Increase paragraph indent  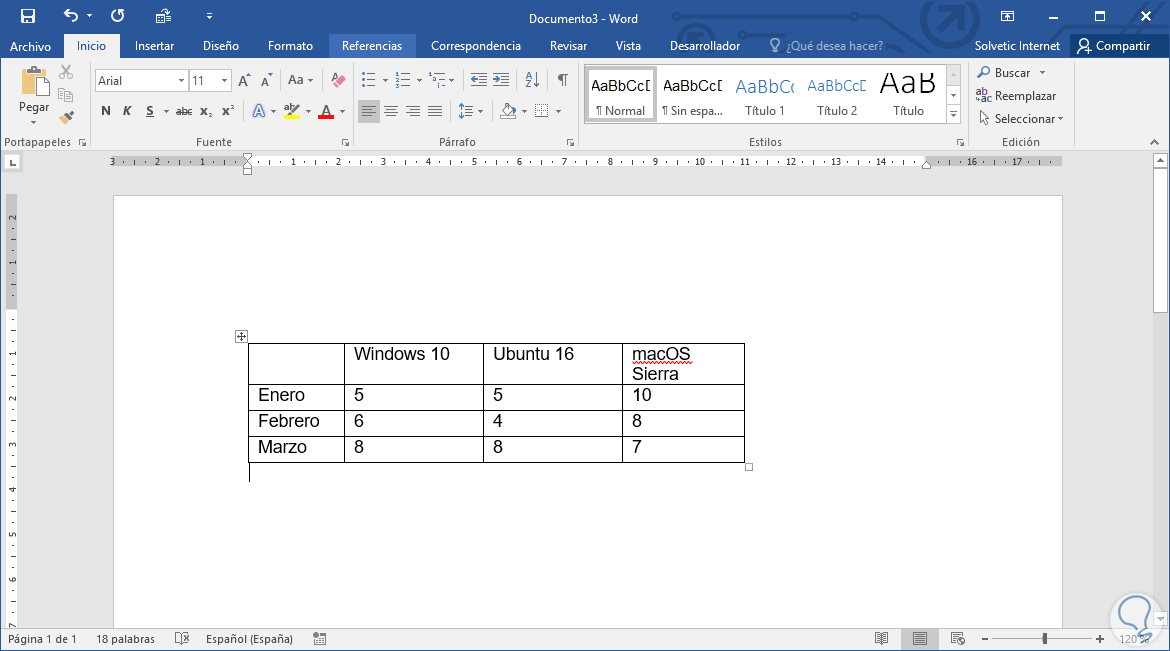coord(501,80)
